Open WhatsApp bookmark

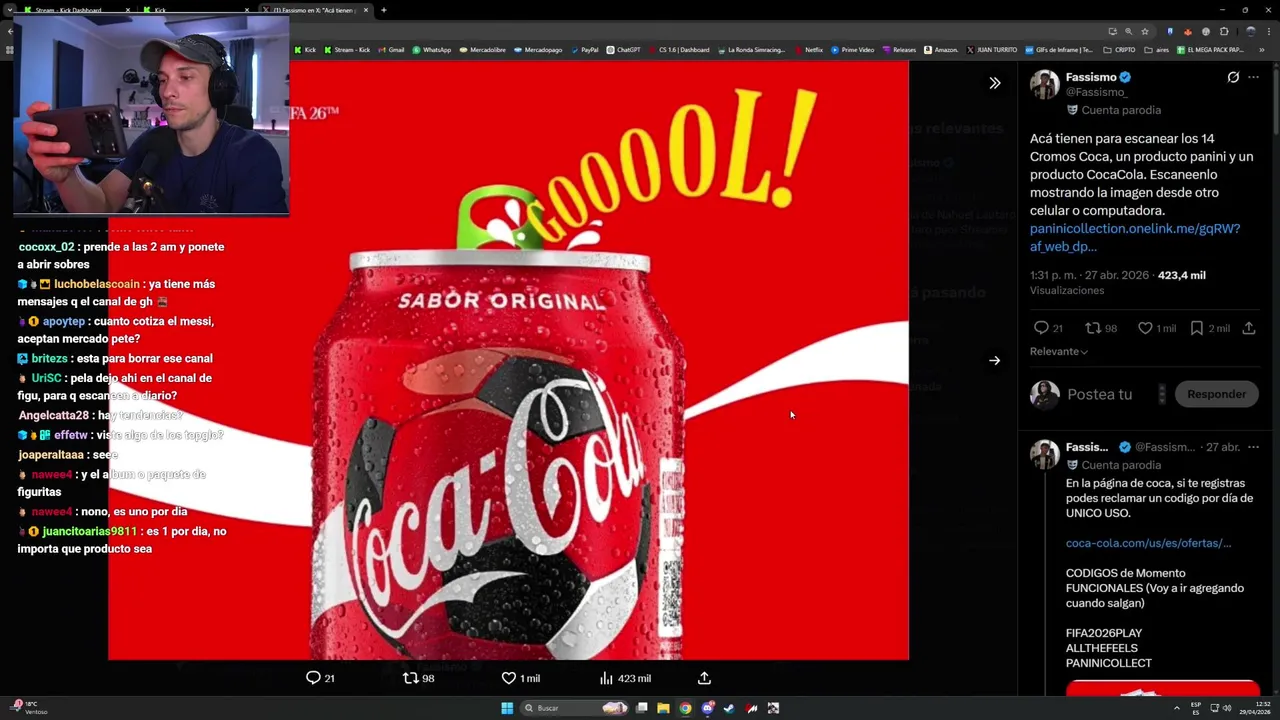pyautogui.click(x=431, y=49)
